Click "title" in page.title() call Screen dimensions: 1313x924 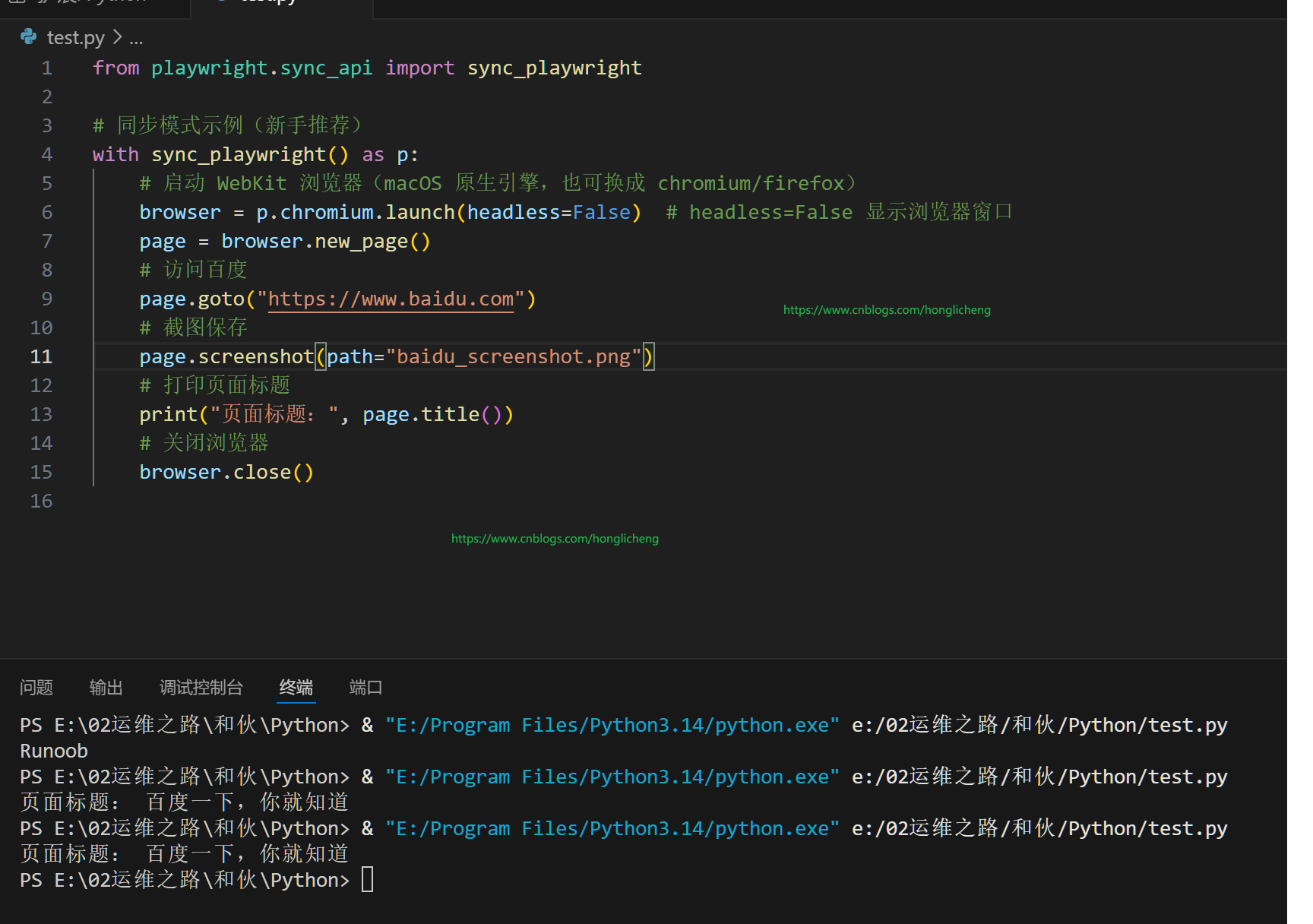[x=450, y=414]
